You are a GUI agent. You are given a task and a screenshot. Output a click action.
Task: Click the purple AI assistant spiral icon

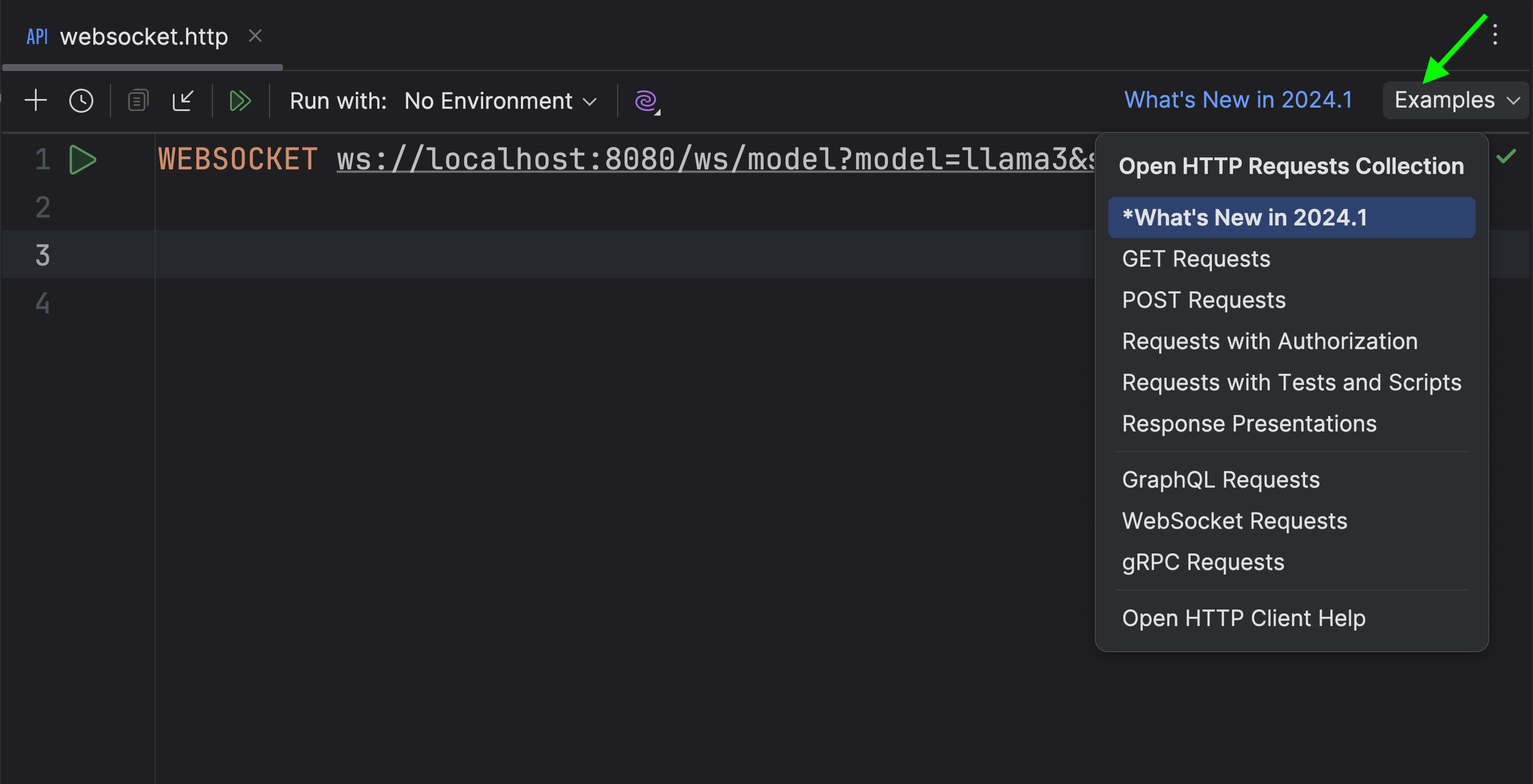coord(647,101)
